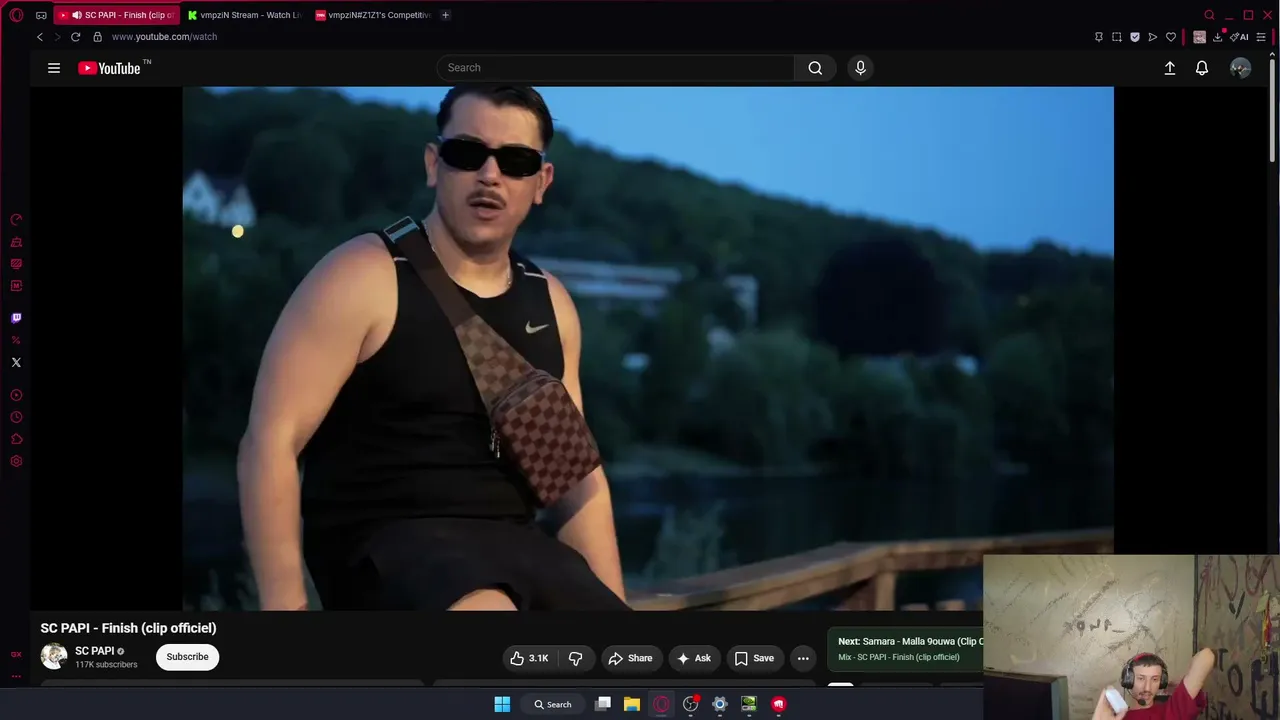The image size is (1280, 720).
Task: Open the sidebar settings gear
Action: (16, 461)
